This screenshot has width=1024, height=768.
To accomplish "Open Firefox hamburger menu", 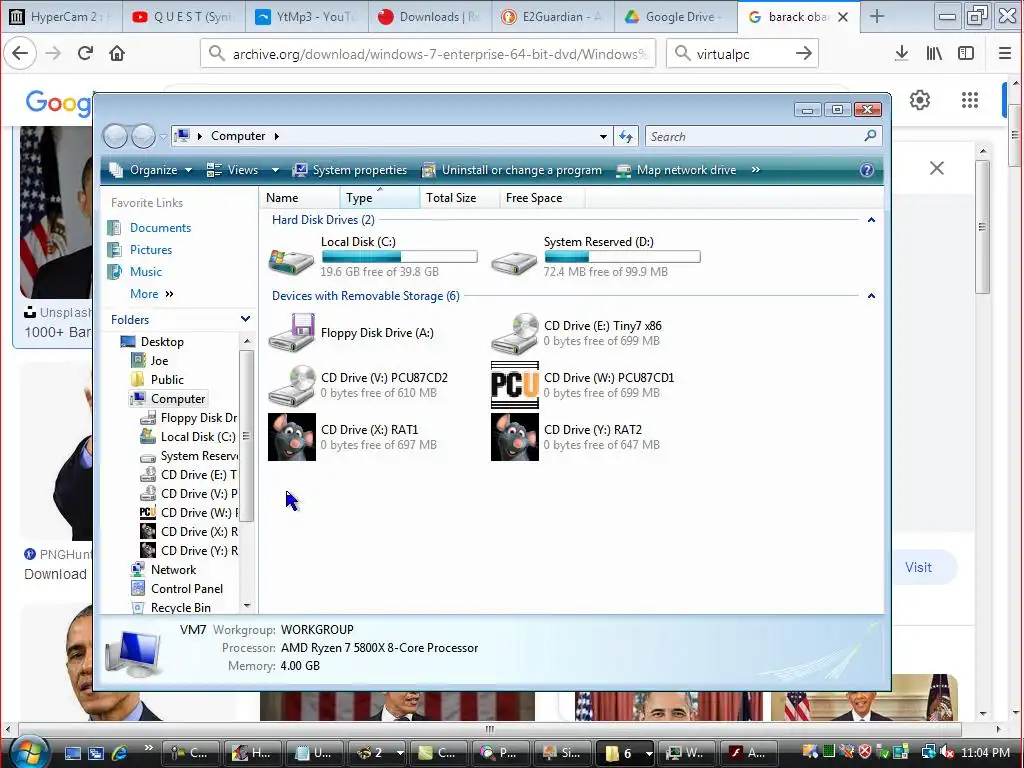I will [1004, 54].
